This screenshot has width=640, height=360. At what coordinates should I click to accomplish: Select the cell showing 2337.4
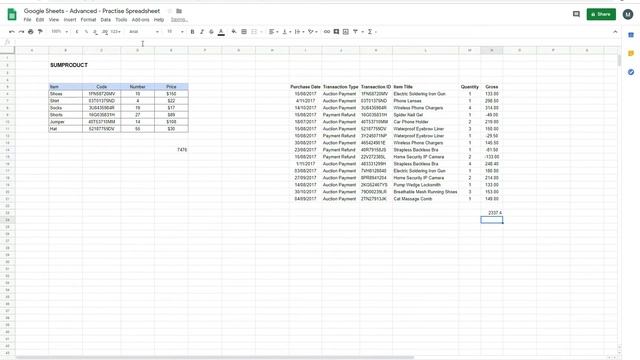click(x=491, y=213)
